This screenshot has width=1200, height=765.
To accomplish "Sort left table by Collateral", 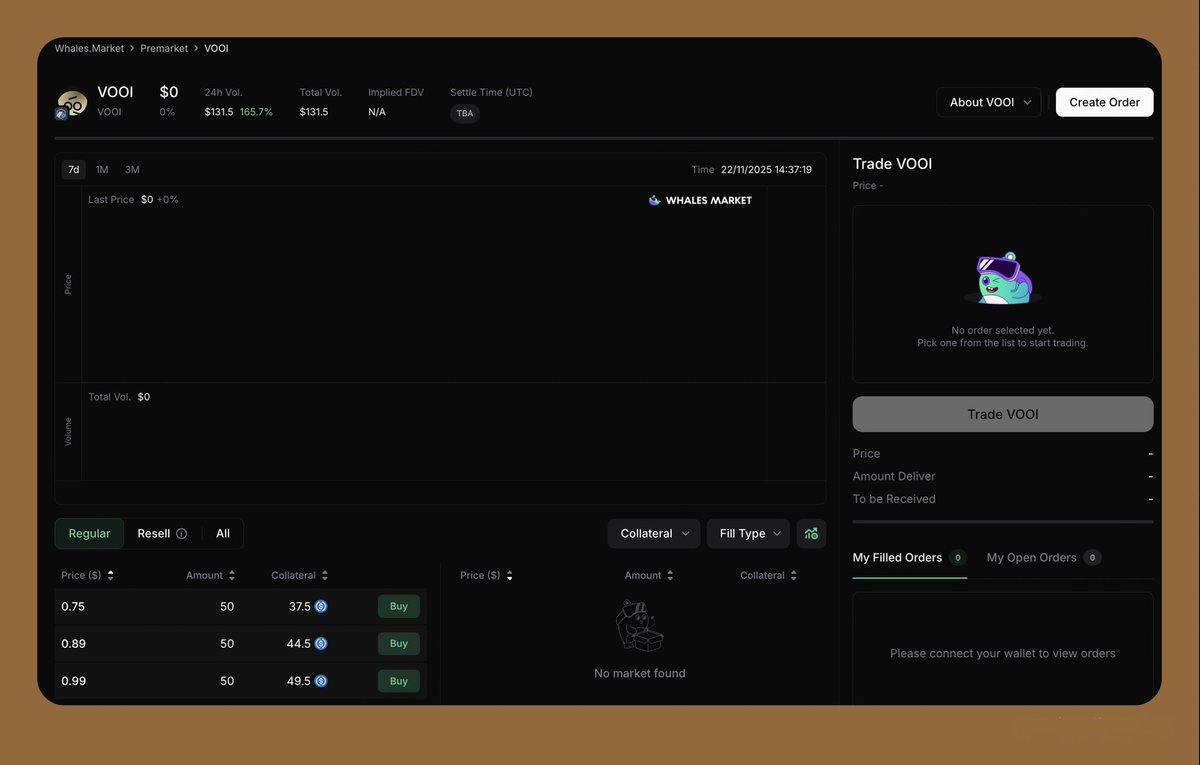I will tap(300, 576).
